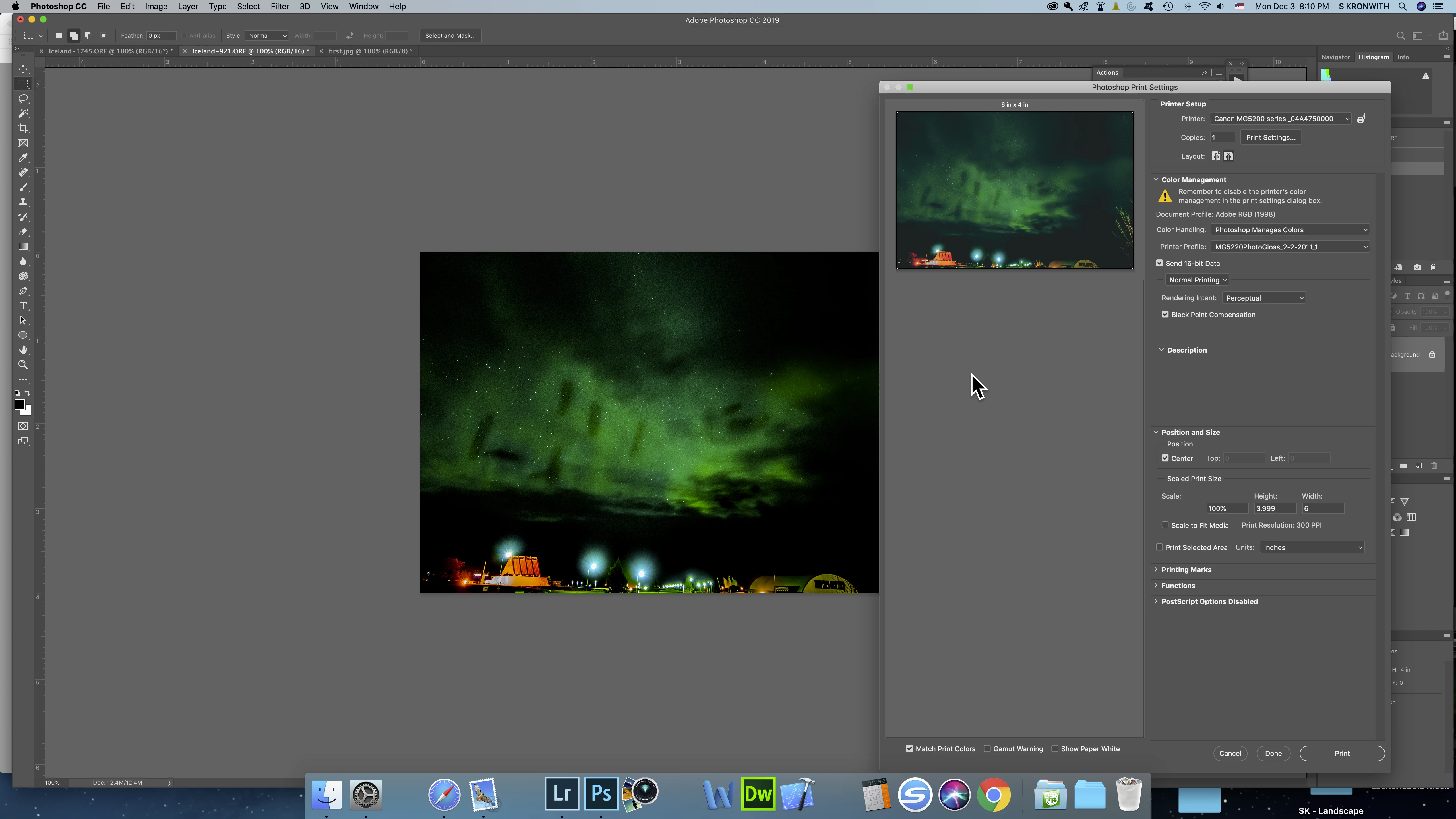Select the Eyedropper tool
The image size is (1456, 819).
23,158
